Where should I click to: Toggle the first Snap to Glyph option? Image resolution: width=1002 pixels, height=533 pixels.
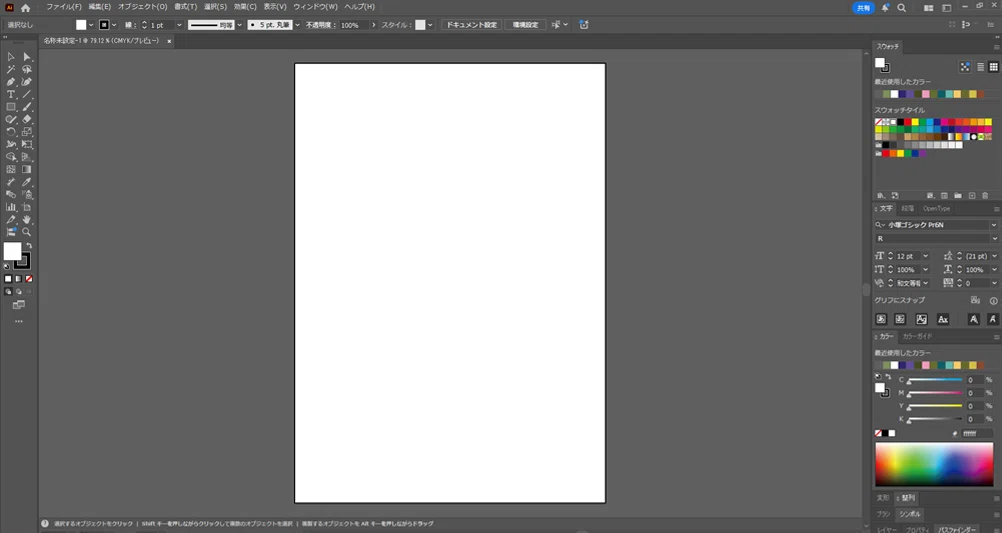881,319
